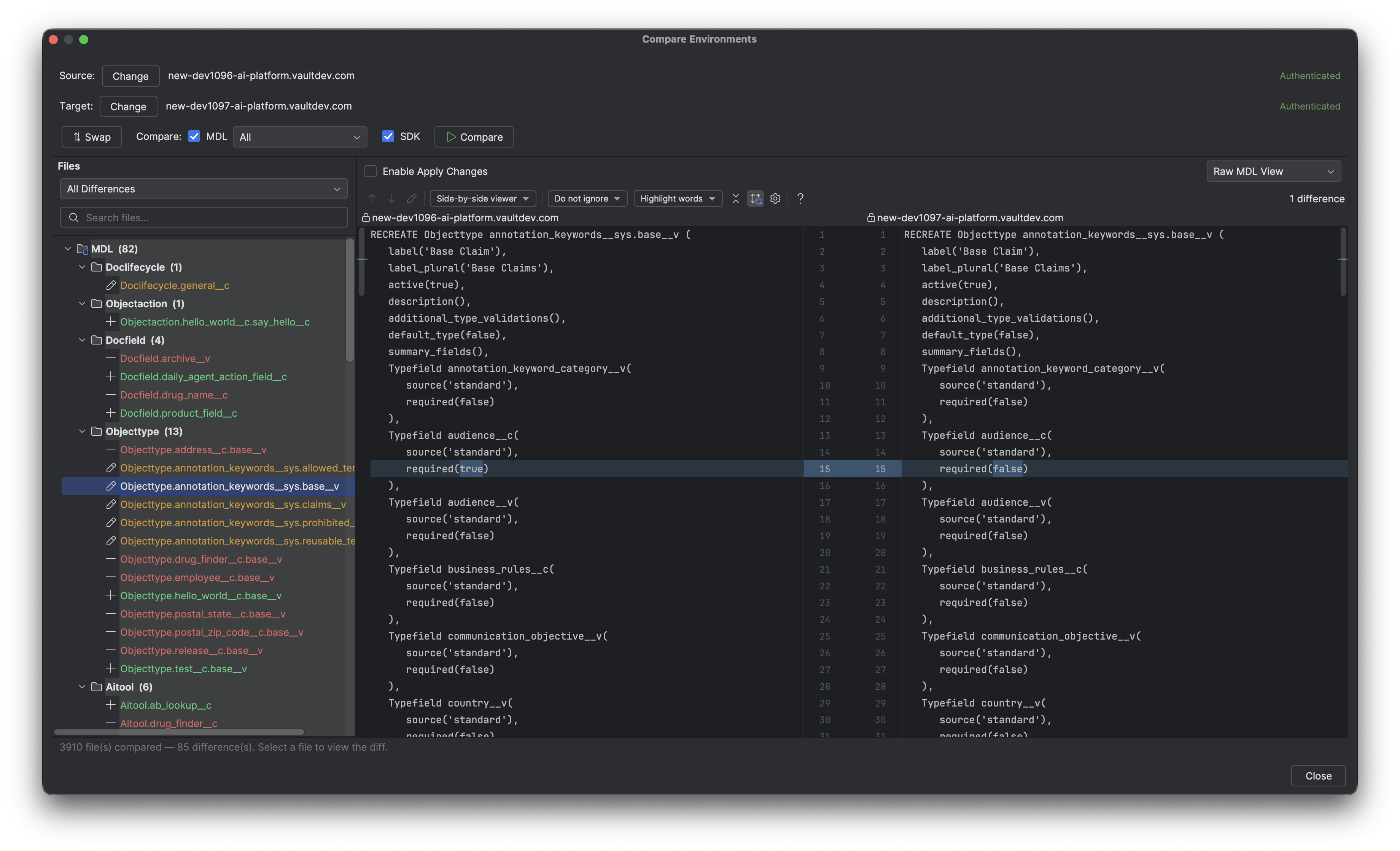Screen dimensions: 1400x851
Task: Open the Do not ignore dropdown
Action: point(587,198)
